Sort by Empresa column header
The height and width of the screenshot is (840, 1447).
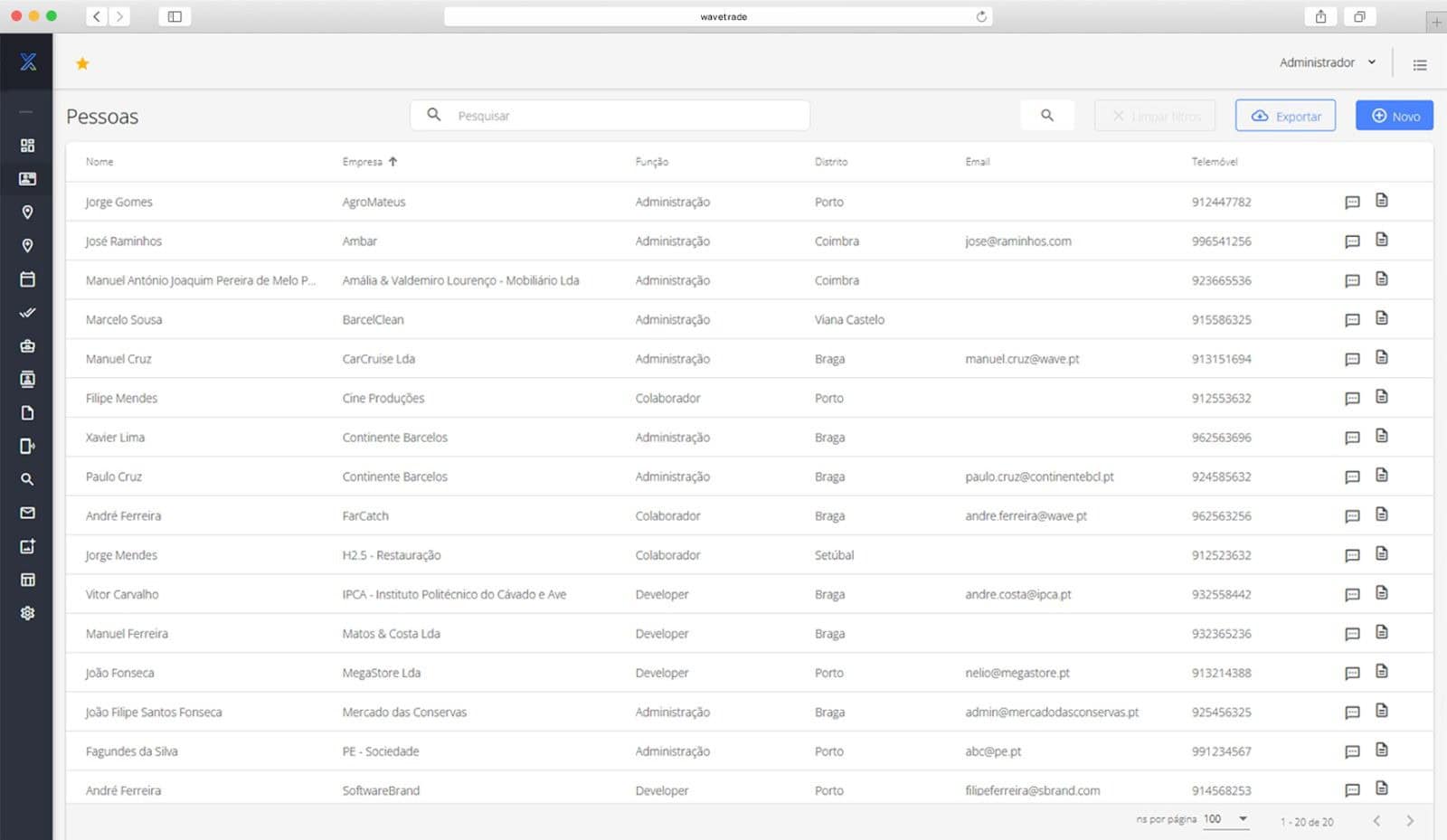click(369, 162)
